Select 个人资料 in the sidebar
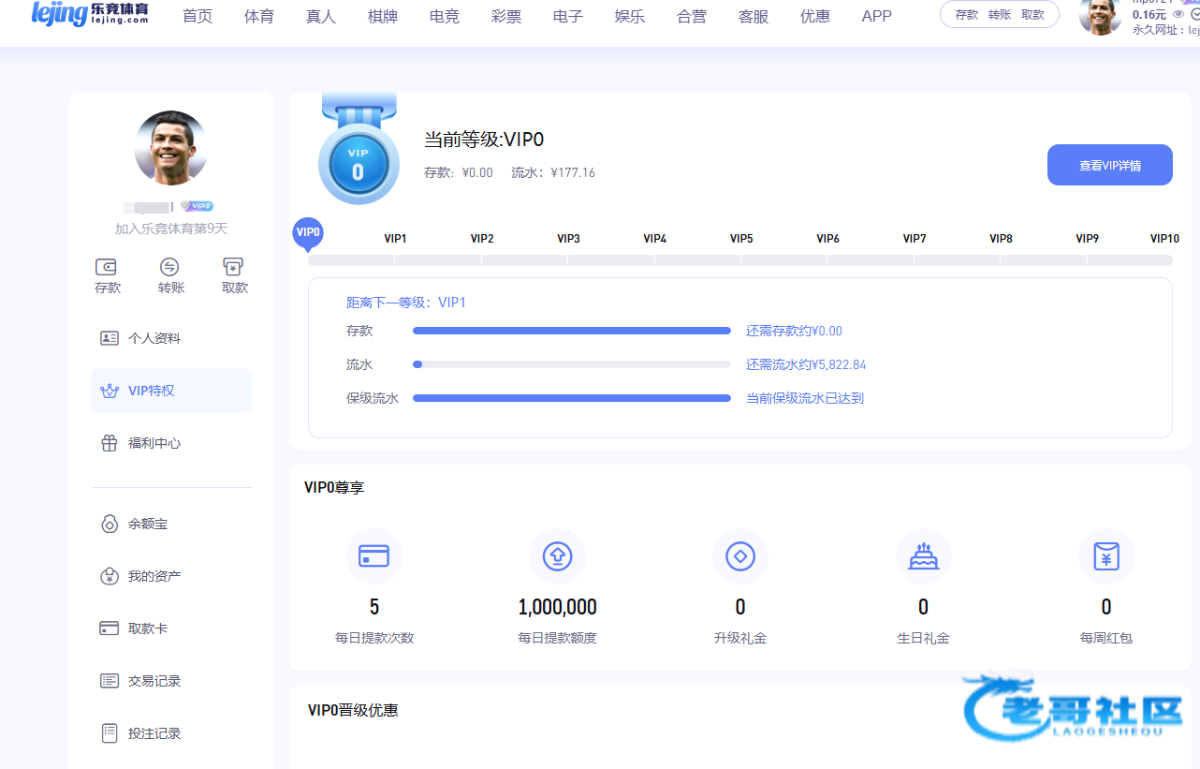Screen dimensions: 1200x769 click(x=154, y=338)
